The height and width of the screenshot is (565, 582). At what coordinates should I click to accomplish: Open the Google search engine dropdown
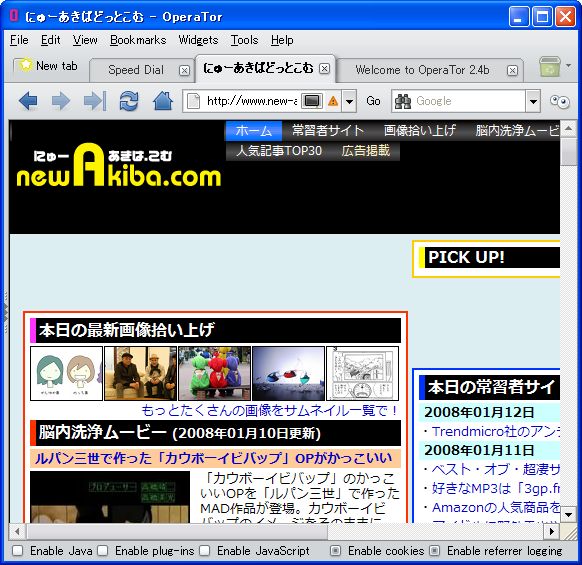[533, 101]
